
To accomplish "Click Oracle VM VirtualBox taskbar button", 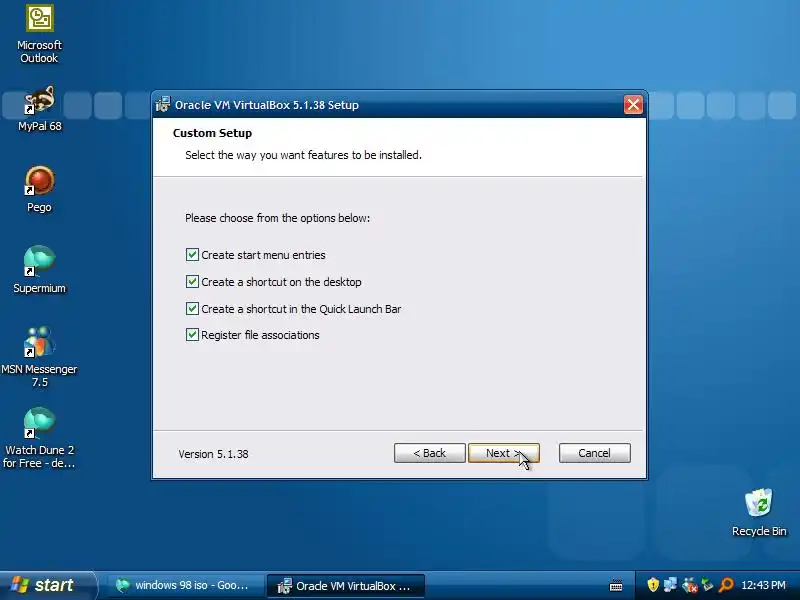I will [346, 586].
